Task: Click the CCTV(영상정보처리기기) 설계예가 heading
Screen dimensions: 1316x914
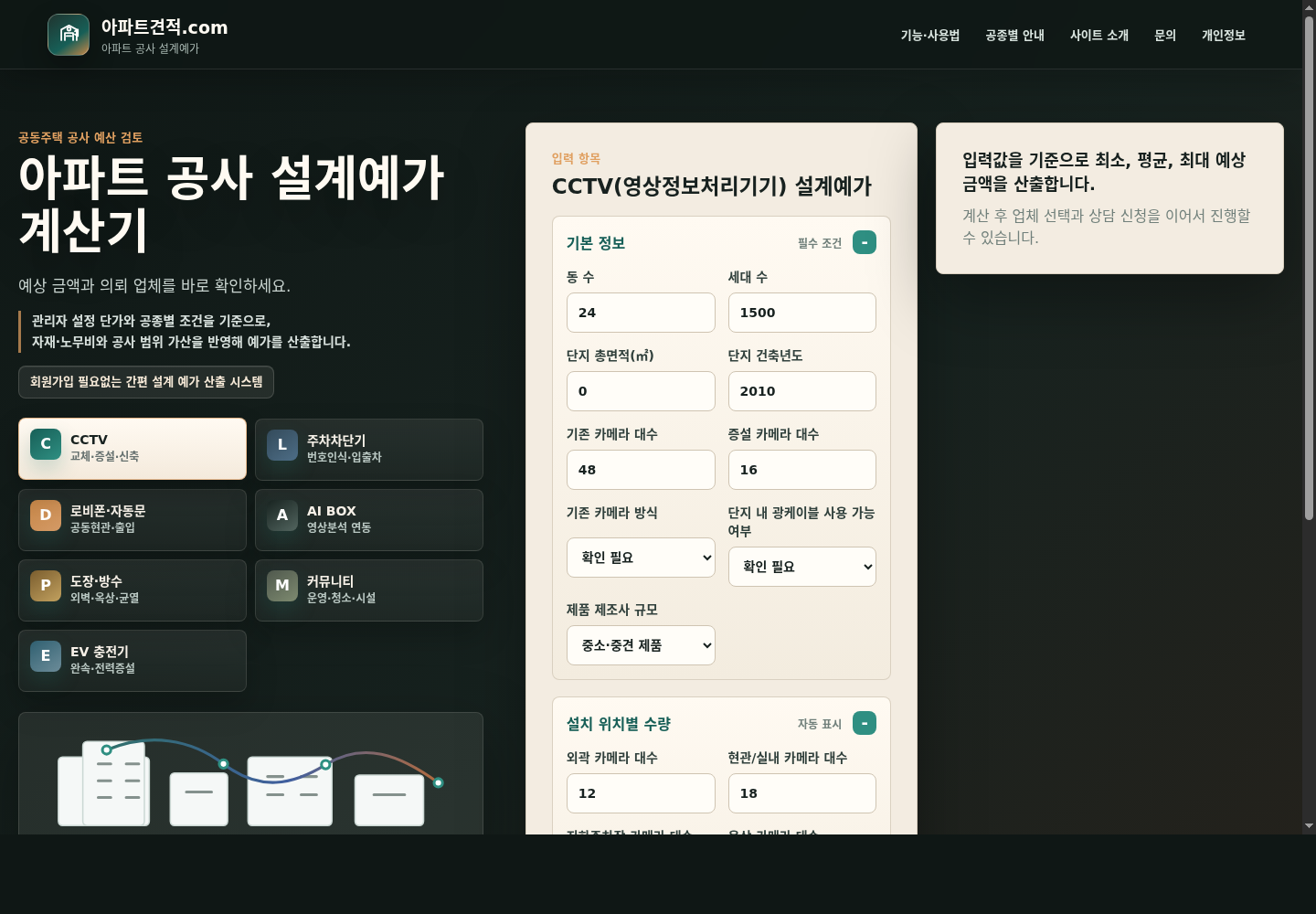Action: (712, 186)
